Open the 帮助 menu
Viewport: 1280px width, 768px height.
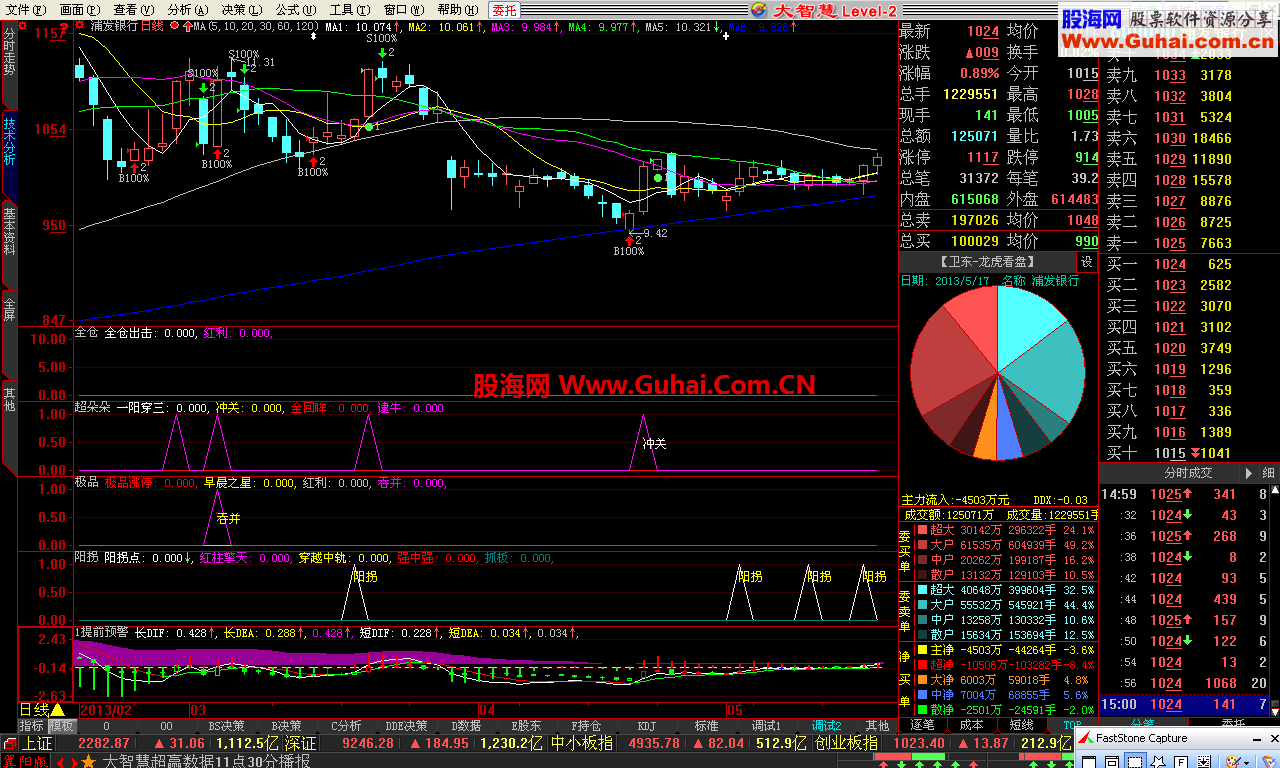(x=457, y=9)
